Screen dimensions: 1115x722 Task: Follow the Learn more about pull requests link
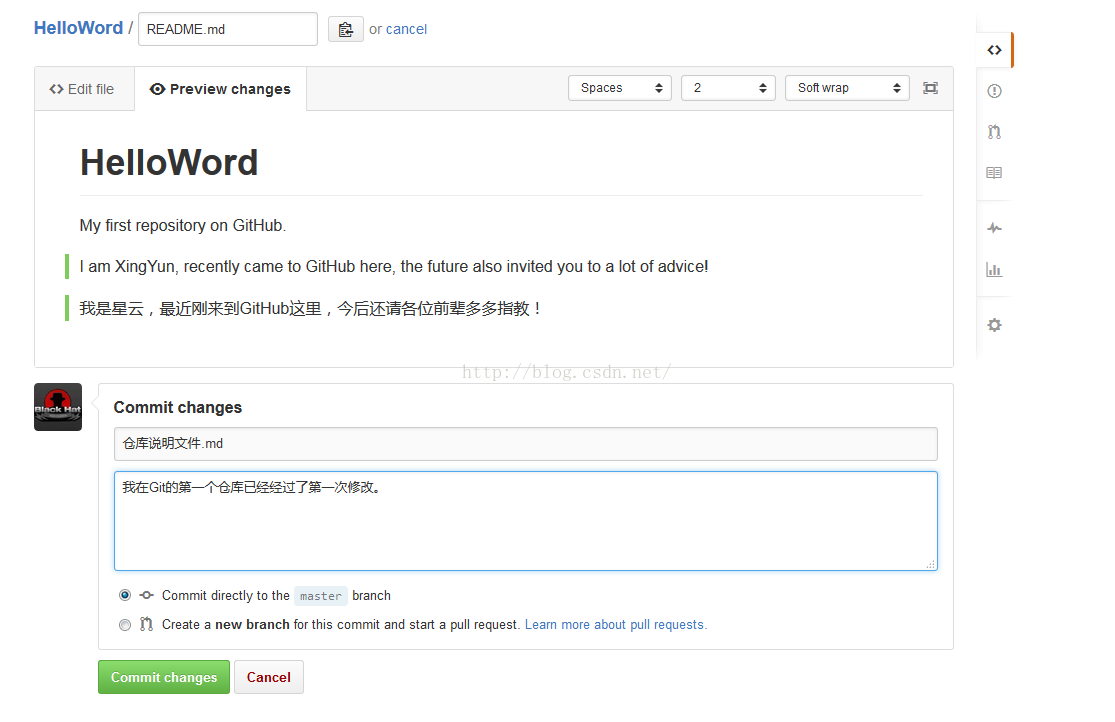[615, 625]
